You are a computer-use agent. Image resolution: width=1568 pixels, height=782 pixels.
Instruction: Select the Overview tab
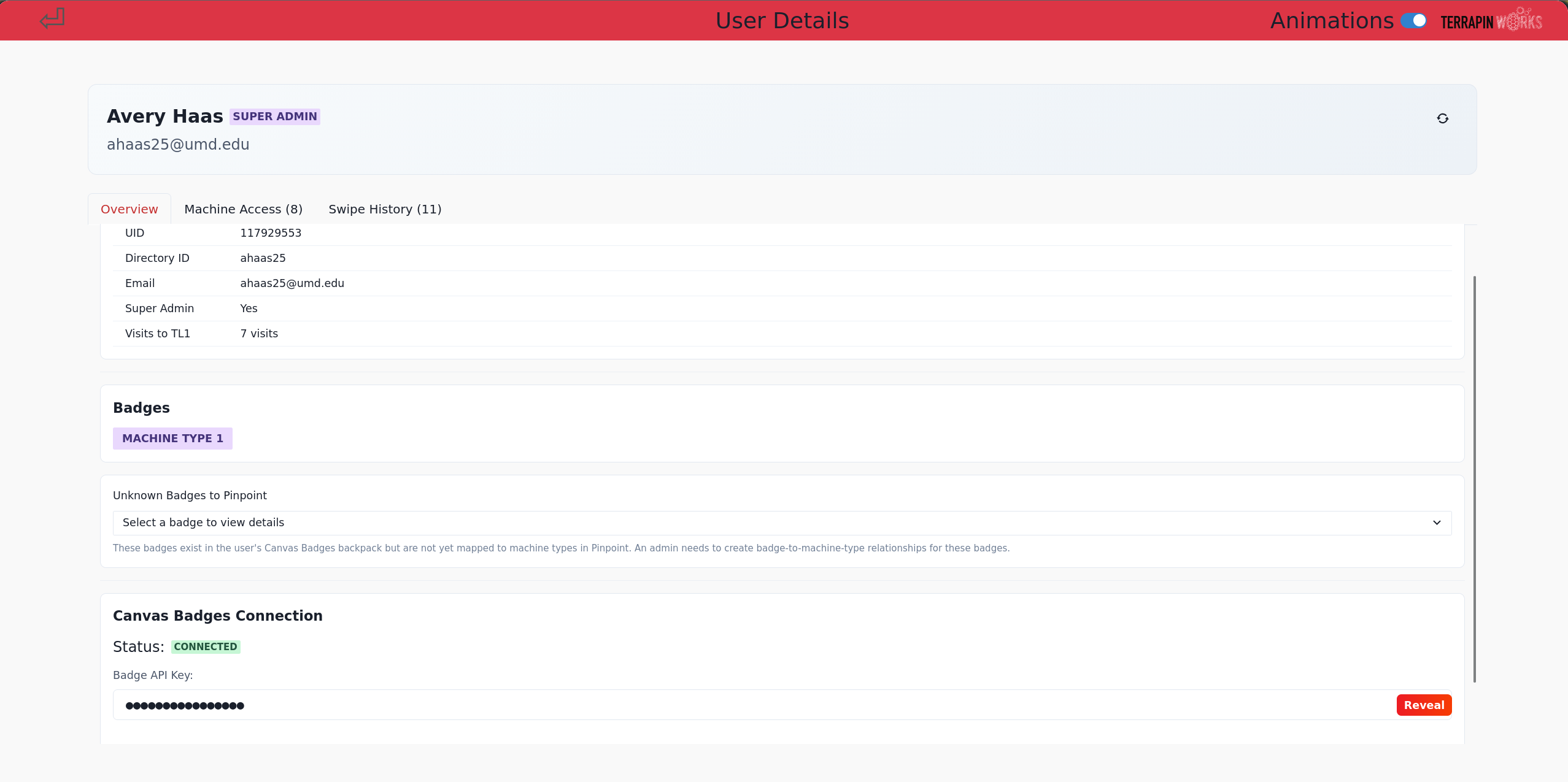click(x=129, y=209)
